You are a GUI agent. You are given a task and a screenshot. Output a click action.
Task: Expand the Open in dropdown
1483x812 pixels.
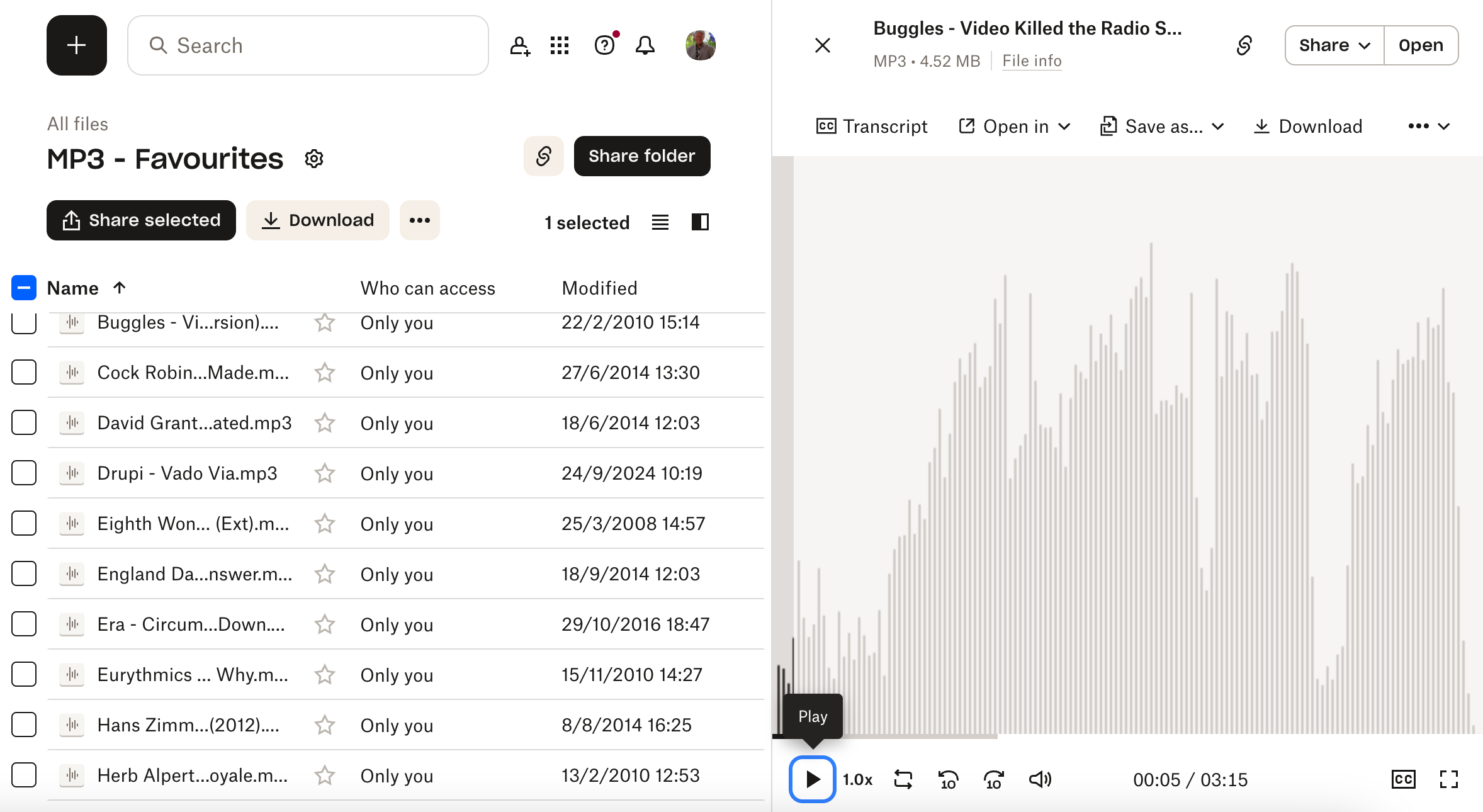pyautogui.click(x=1015, y=127)
